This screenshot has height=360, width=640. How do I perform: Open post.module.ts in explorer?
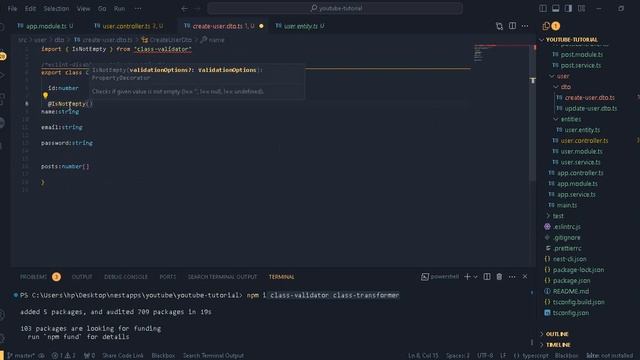coord(581,54)
